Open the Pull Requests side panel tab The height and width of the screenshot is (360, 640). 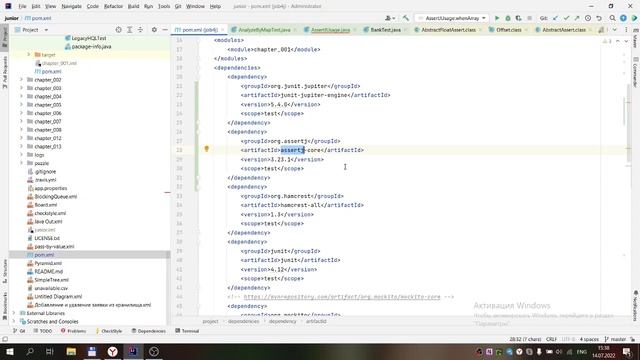(4, 73)
